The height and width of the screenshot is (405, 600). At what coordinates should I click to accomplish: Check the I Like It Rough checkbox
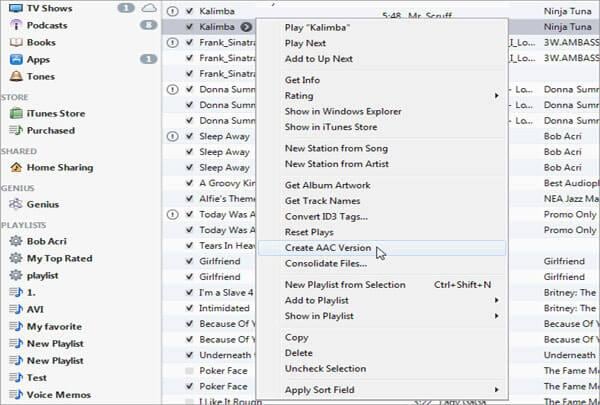click(x=189, y=402)
